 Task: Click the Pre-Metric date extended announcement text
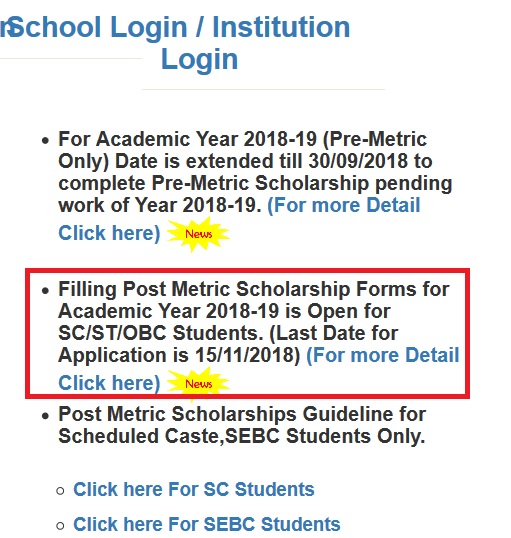(255, 172)
